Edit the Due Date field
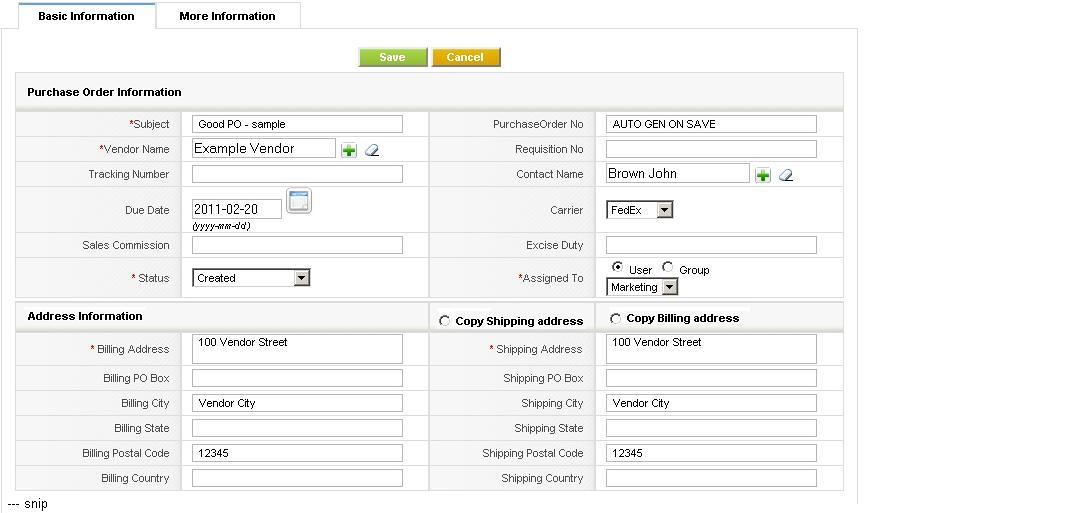The image size is (1075, 513). pyautogui.click(x=237, y=209)
